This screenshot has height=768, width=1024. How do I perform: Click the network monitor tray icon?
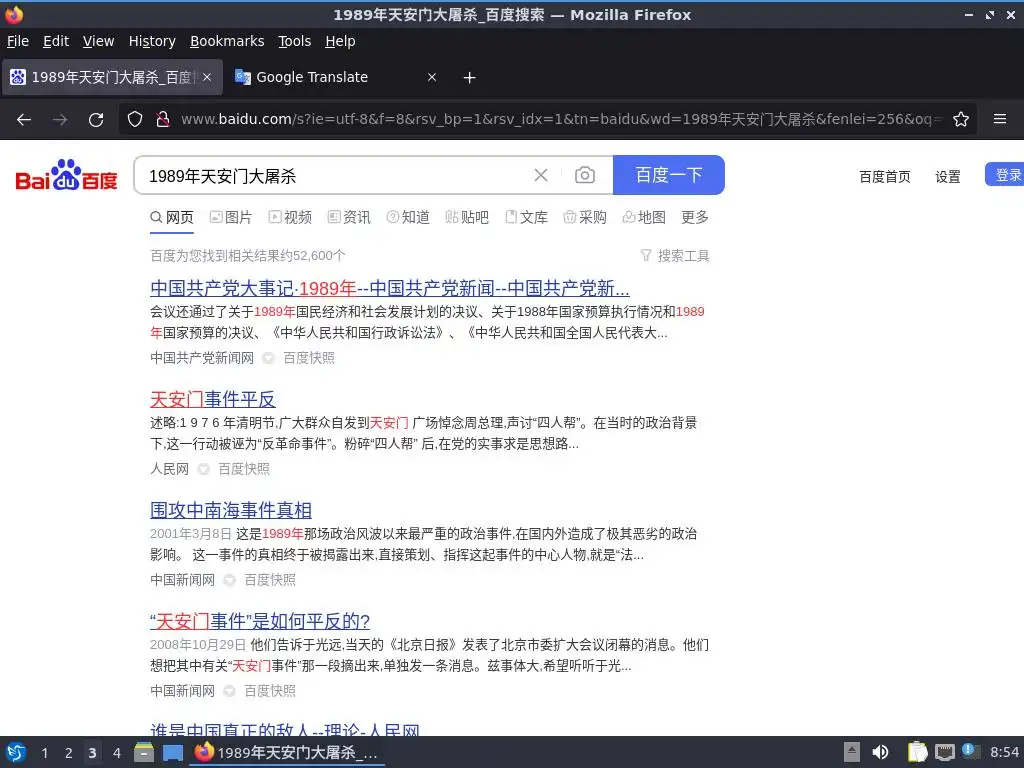click(x=944, y=752)
